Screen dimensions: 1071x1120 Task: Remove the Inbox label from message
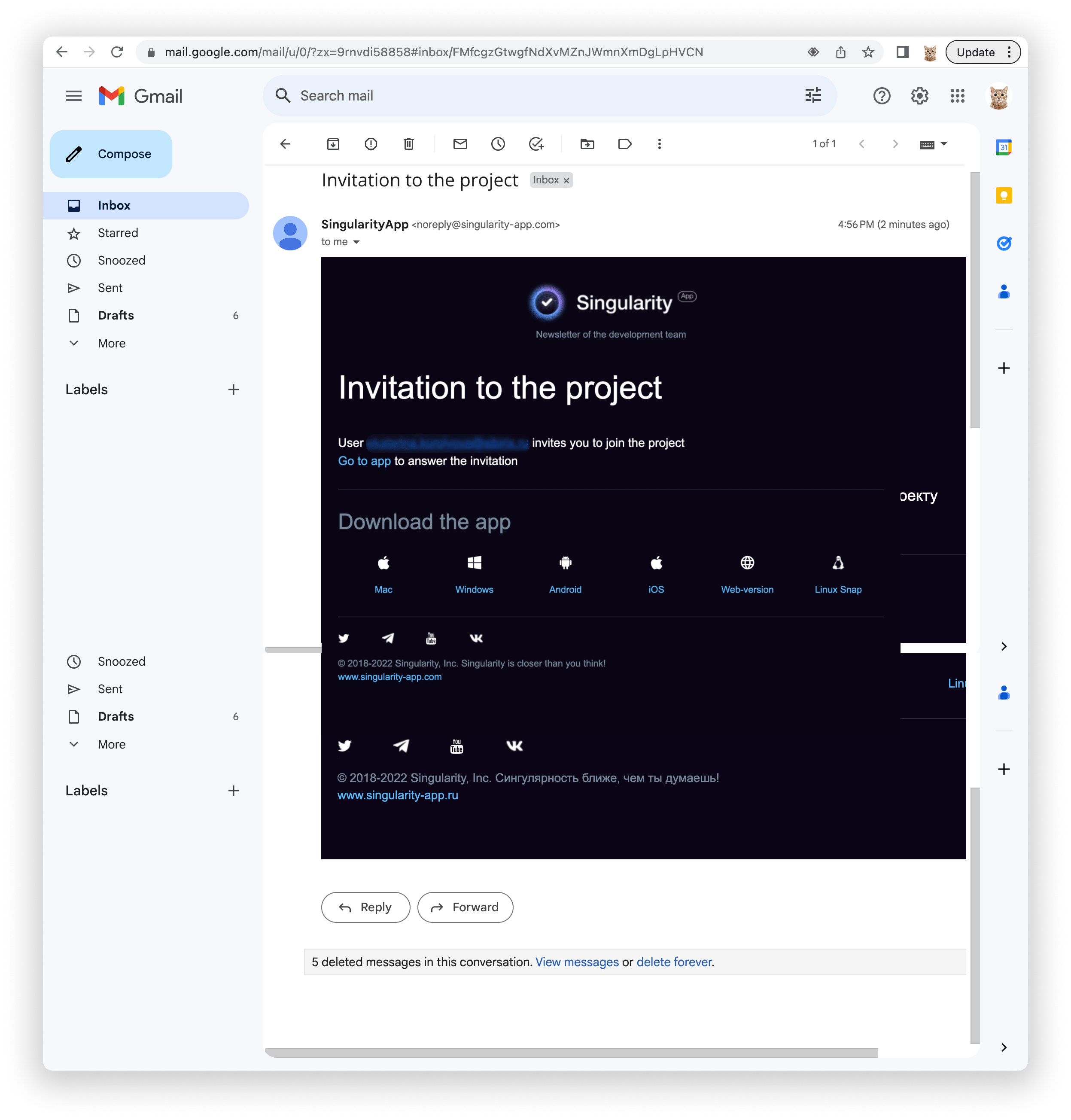[566, 180]
